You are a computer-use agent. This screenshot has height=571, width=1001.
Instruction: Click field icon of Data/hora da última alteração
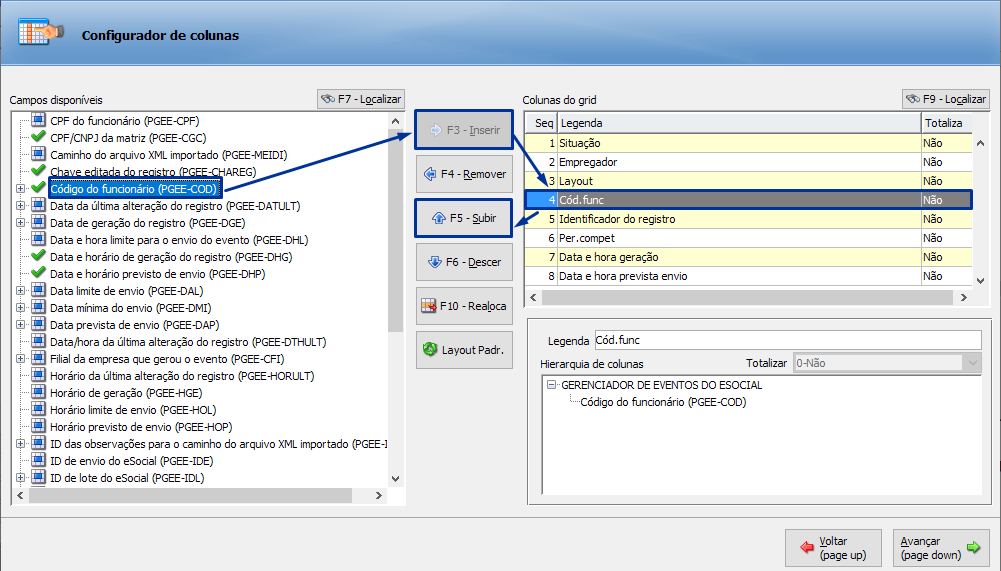[x=38, y=341]
